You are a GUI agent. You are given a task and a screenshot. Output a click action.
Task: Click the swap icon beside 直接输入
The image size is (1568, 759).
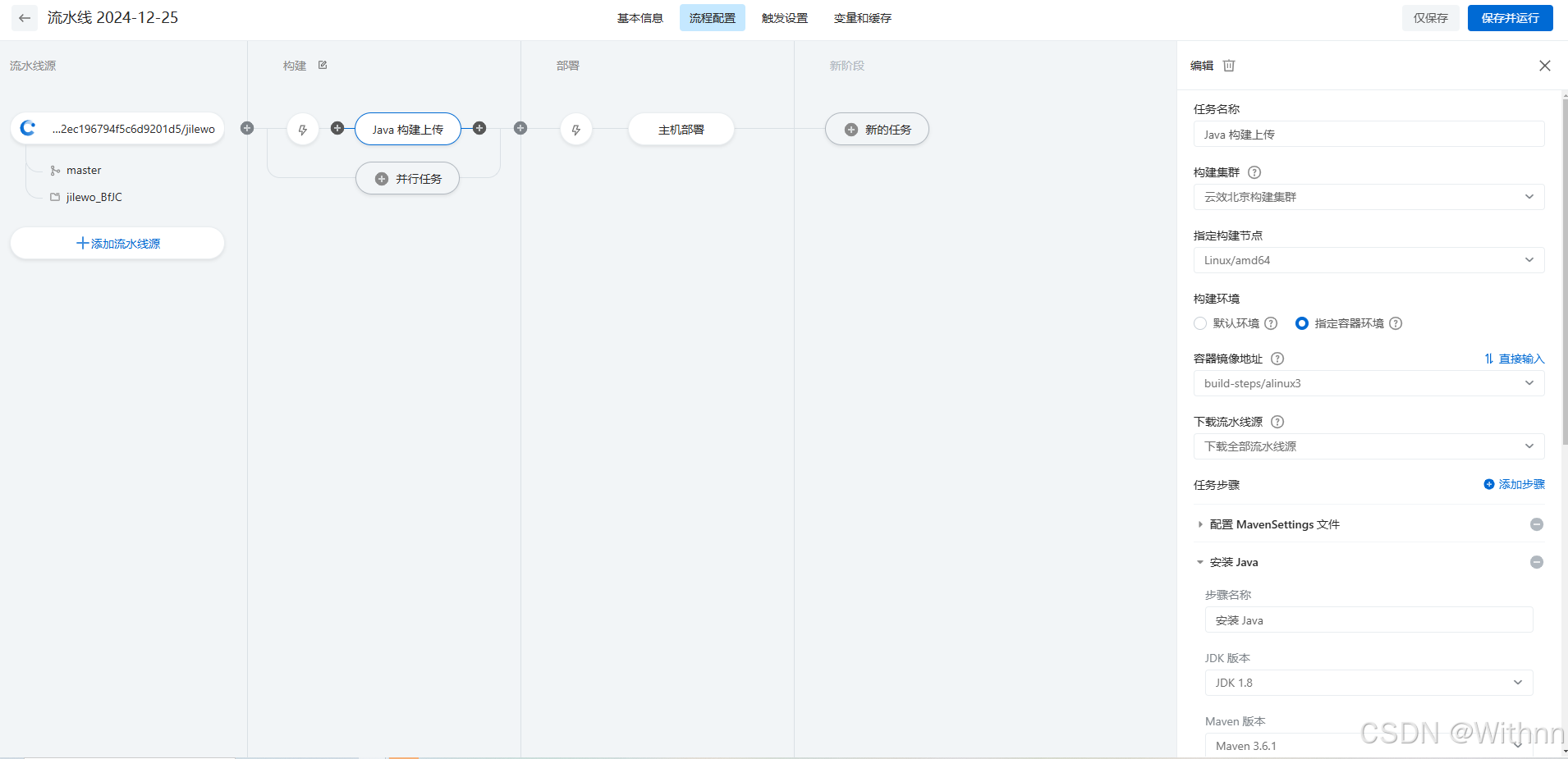[x=1488, y=359]
